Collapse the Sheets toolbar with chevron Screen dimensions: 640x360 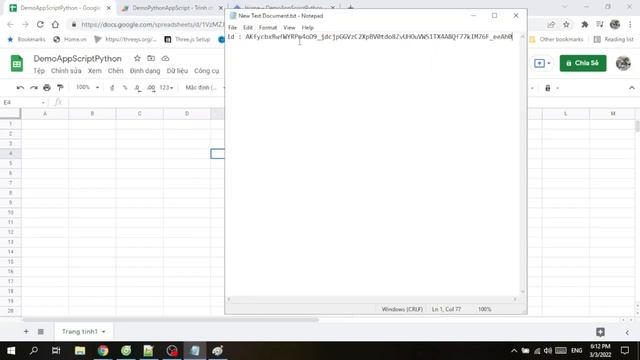pyautogui.click(x=631, y=88)
